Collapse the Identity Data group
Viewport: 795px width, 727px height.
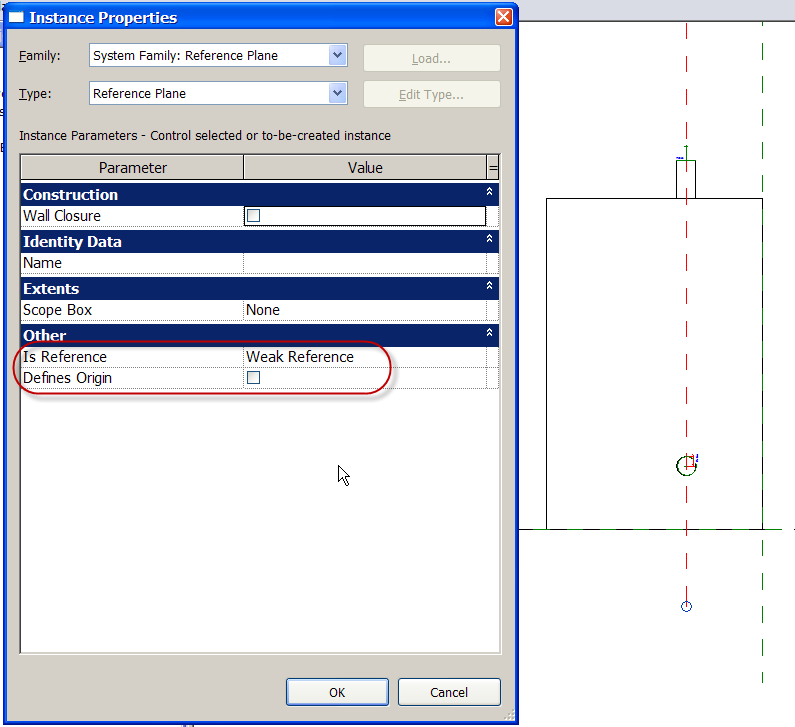[x=489, y=238]
